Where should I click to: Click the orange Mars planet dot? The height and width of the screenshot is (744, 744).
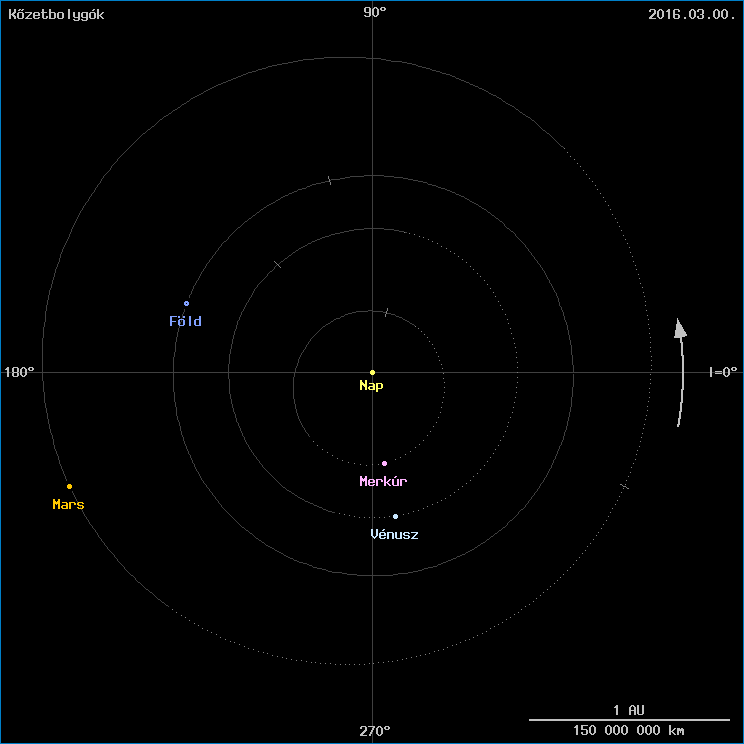click(x=69, y=486)
